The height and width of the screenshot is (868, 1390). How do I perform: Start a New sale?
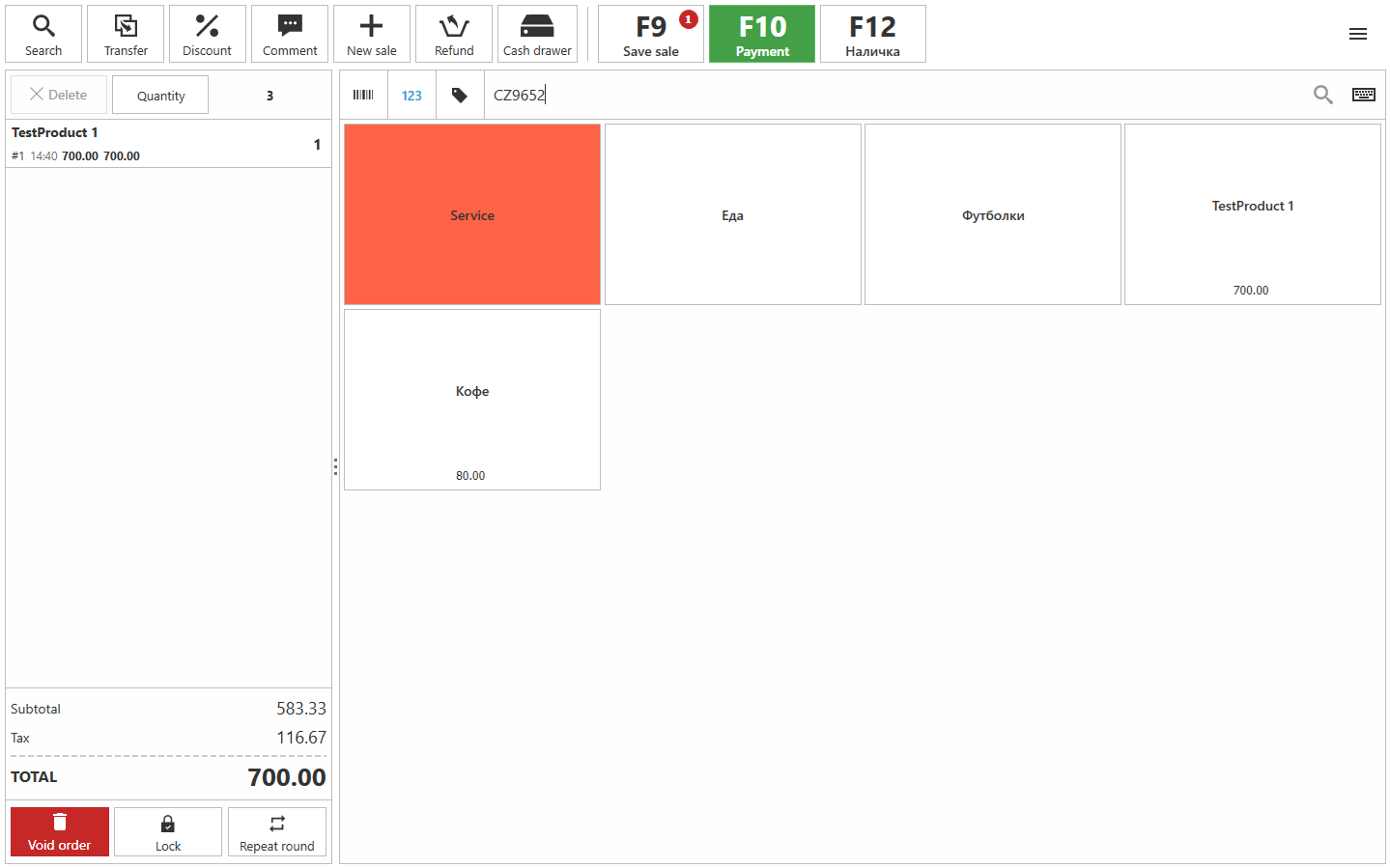[x=372, y=34]
